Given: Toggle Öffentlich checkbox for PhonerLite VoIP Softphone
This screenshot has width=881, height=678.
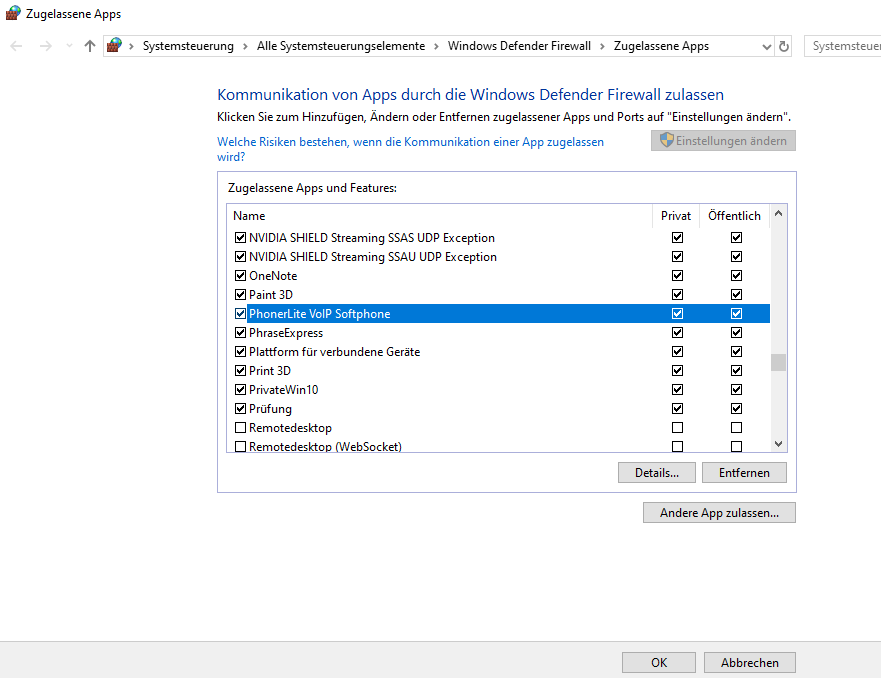Looking at the screenshot, I should [736, 313].
